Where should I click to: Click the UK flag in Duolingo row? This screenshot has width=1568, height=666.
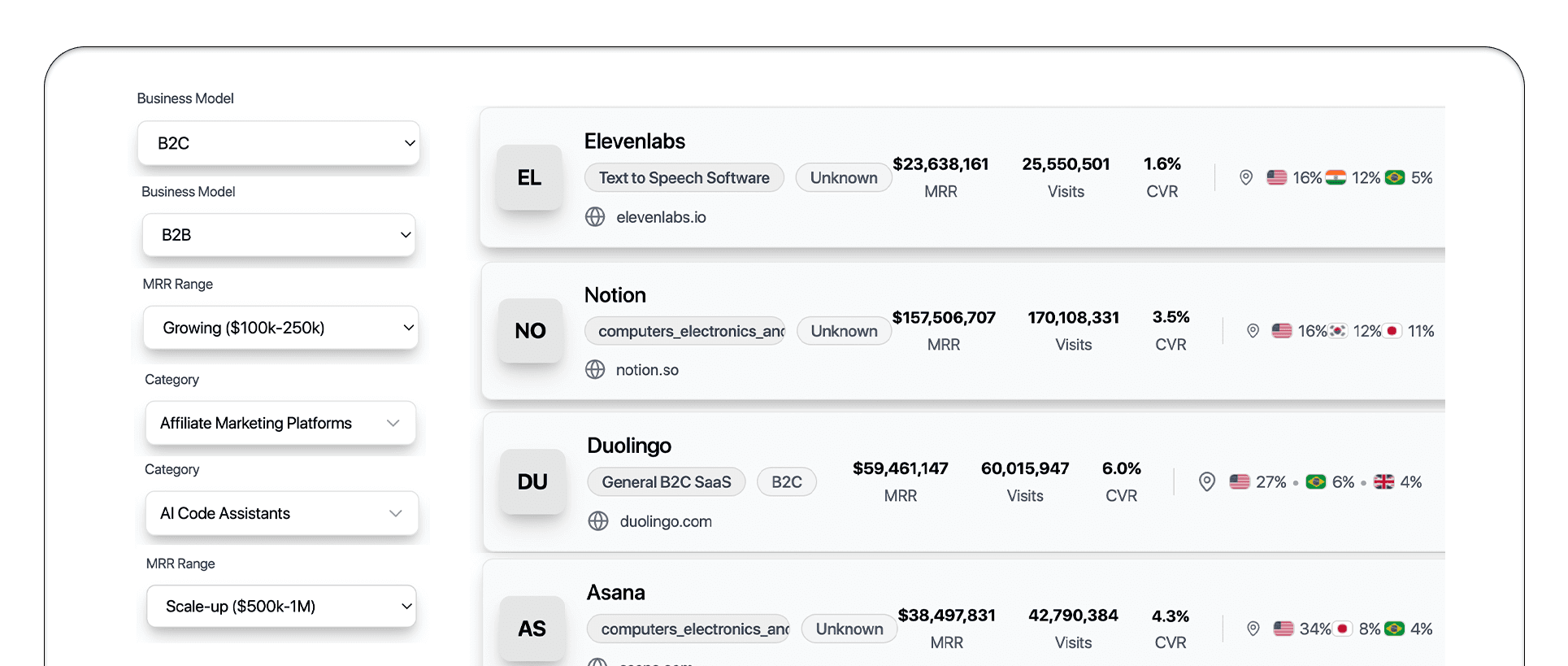(1383, 482)
